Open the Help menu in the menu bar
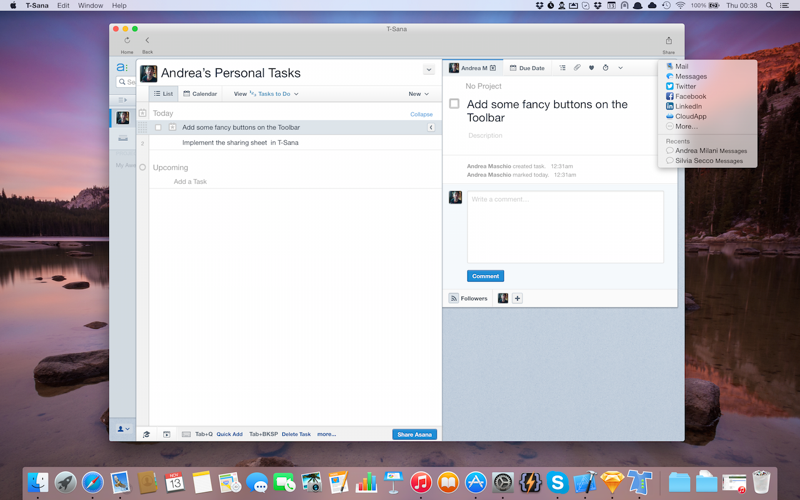 pos(119,6)
